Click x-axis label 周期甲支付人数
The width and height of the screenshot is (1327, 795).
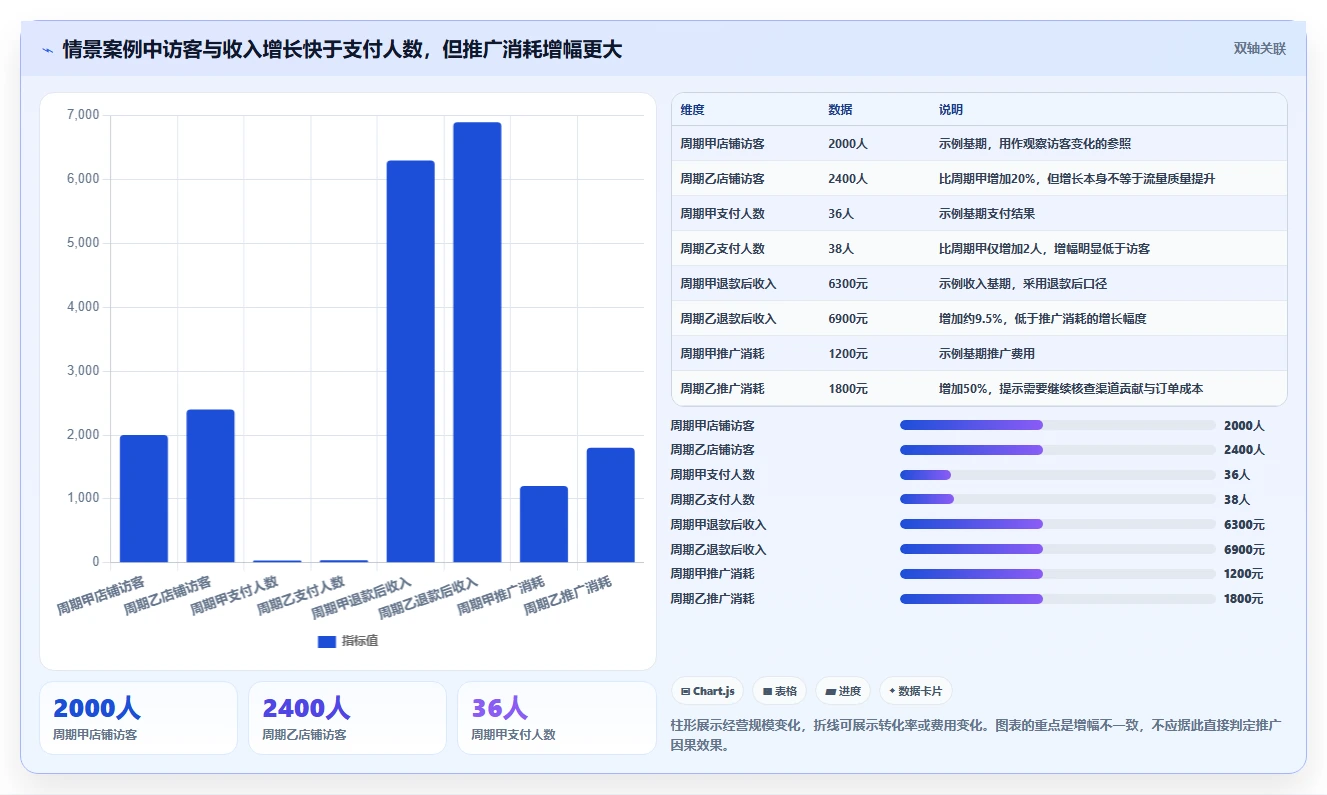(x=235, y=594)
